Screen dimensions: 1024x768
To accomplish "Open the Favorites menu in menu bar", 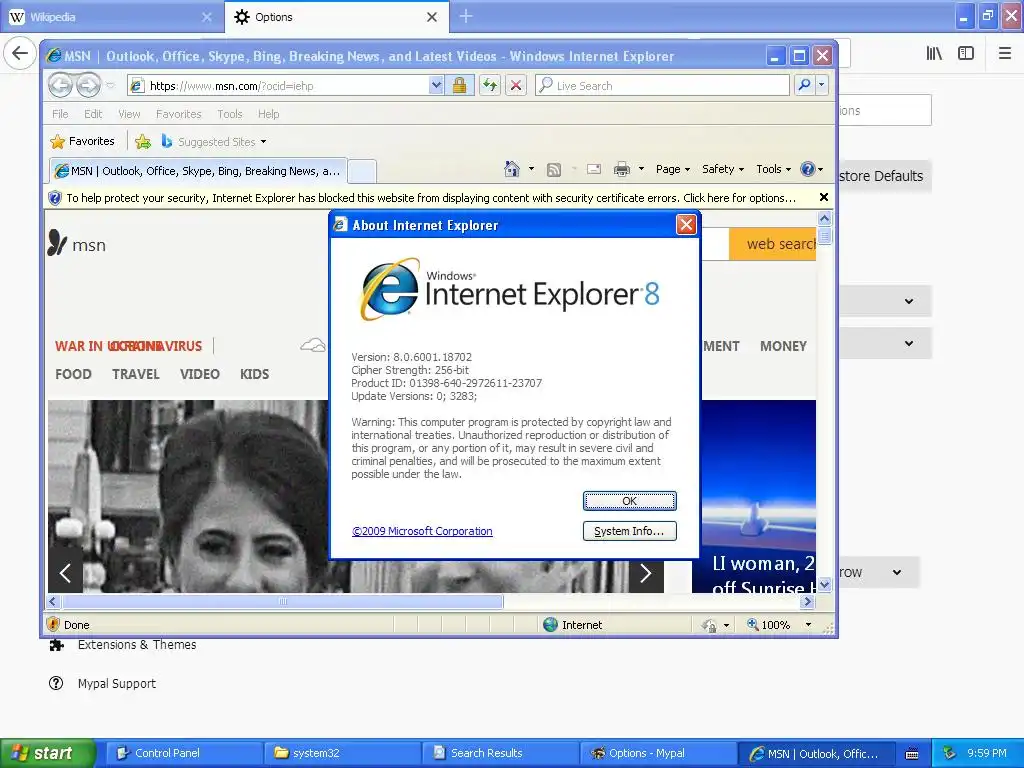I will [x=178, y=114].
